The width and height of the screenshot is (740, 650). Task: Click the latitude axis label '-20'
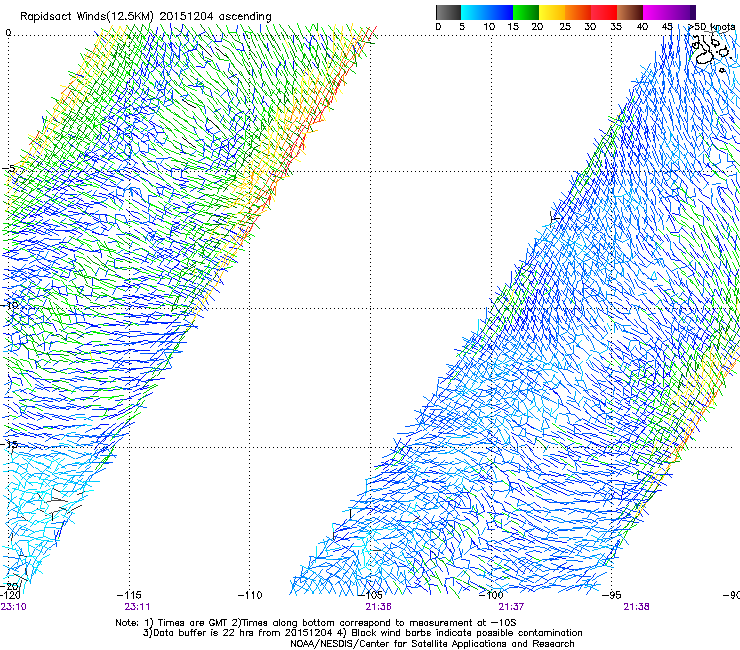[10, 586]
